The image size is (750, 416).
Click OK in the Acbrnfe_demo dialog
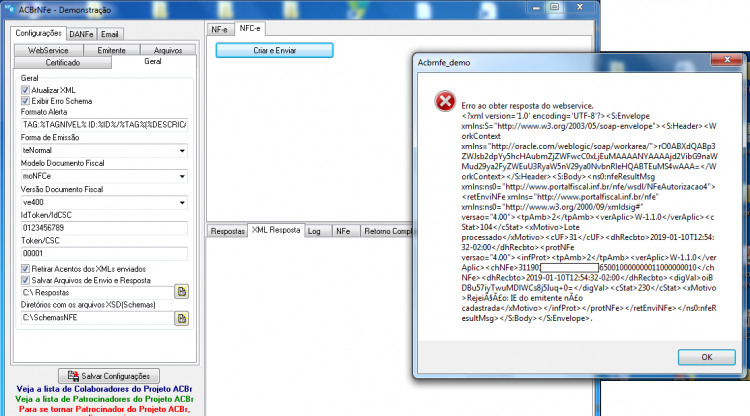pos(706,357)
